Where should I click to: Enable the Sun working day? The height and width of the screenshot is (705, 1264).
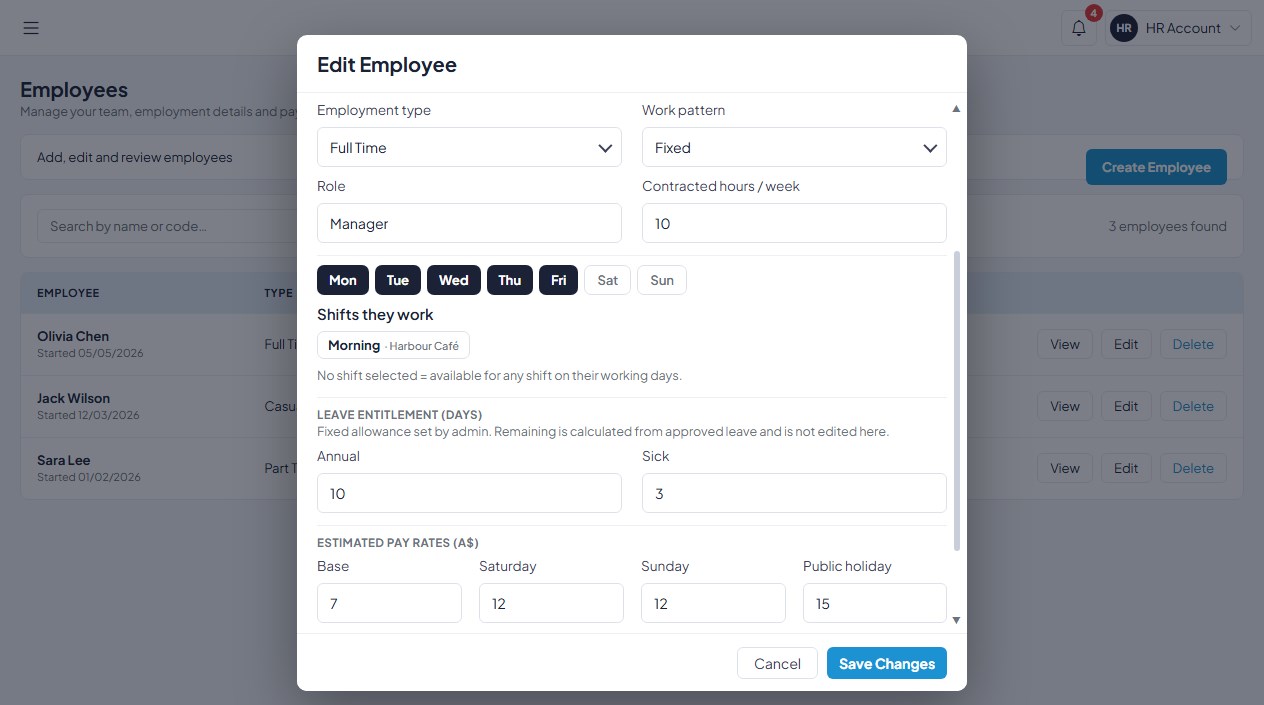click(x=662, y=280)
